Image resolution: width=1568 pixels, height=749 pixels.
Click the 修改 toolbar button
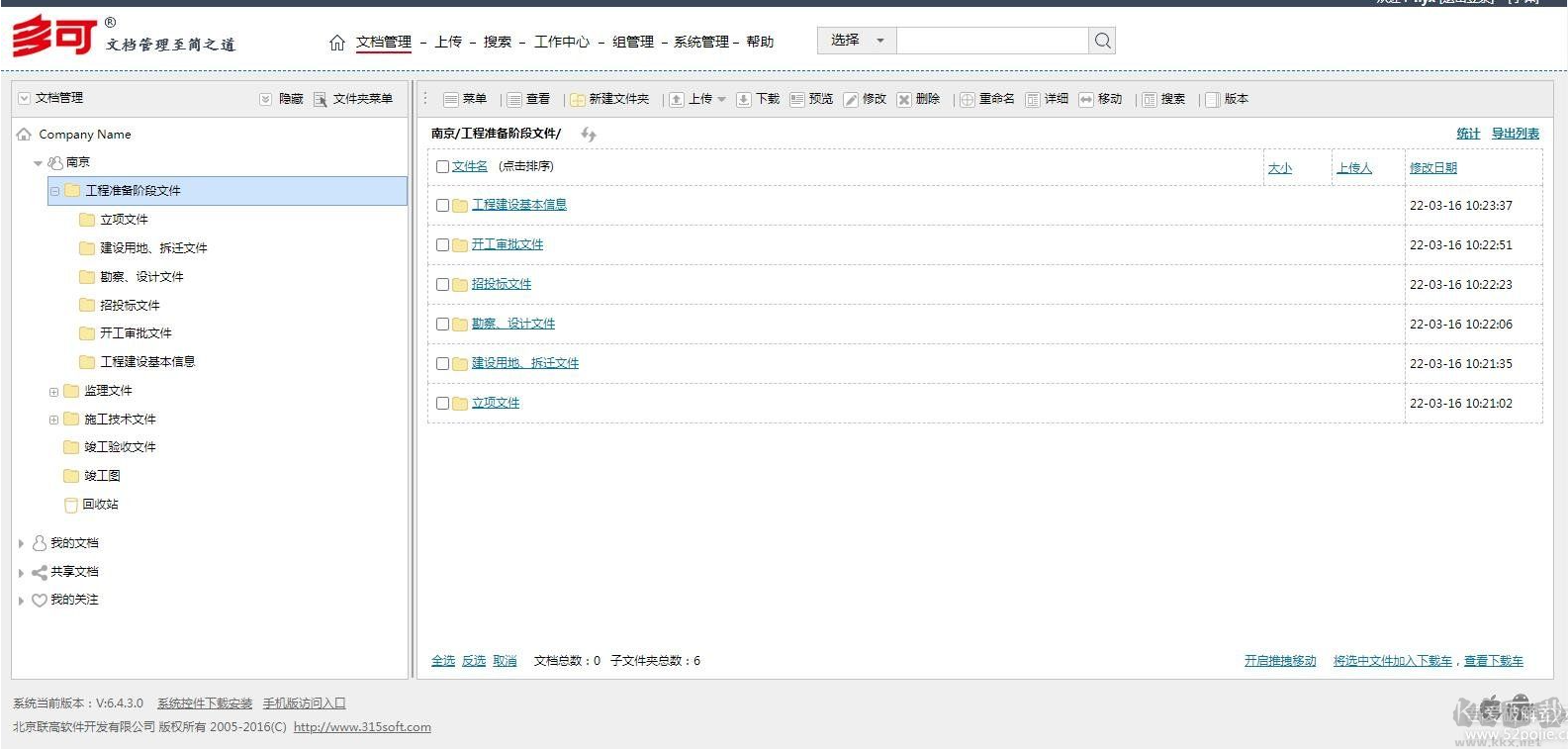pyautogui.click(x=865, y=99)
